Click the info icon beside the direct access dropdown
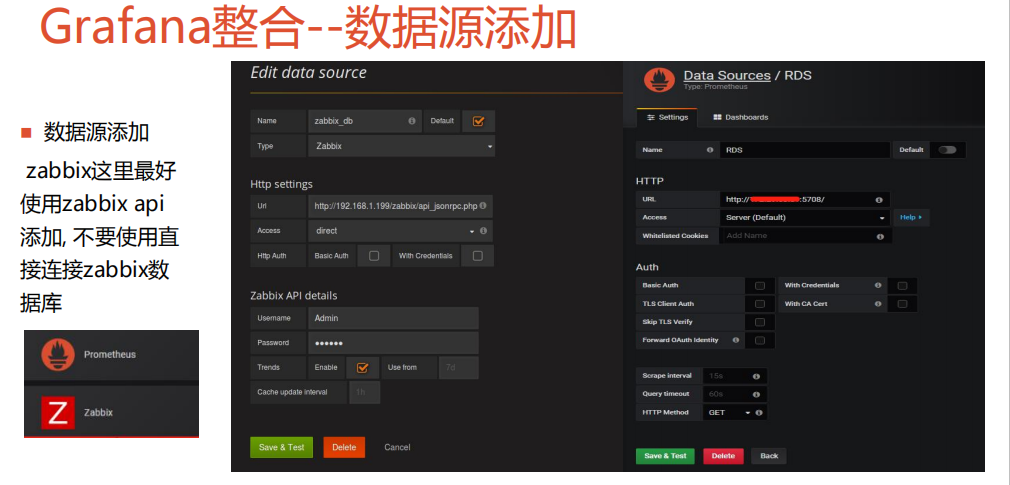The height and width of the screenshot is (485, 1010). point(483,231)
